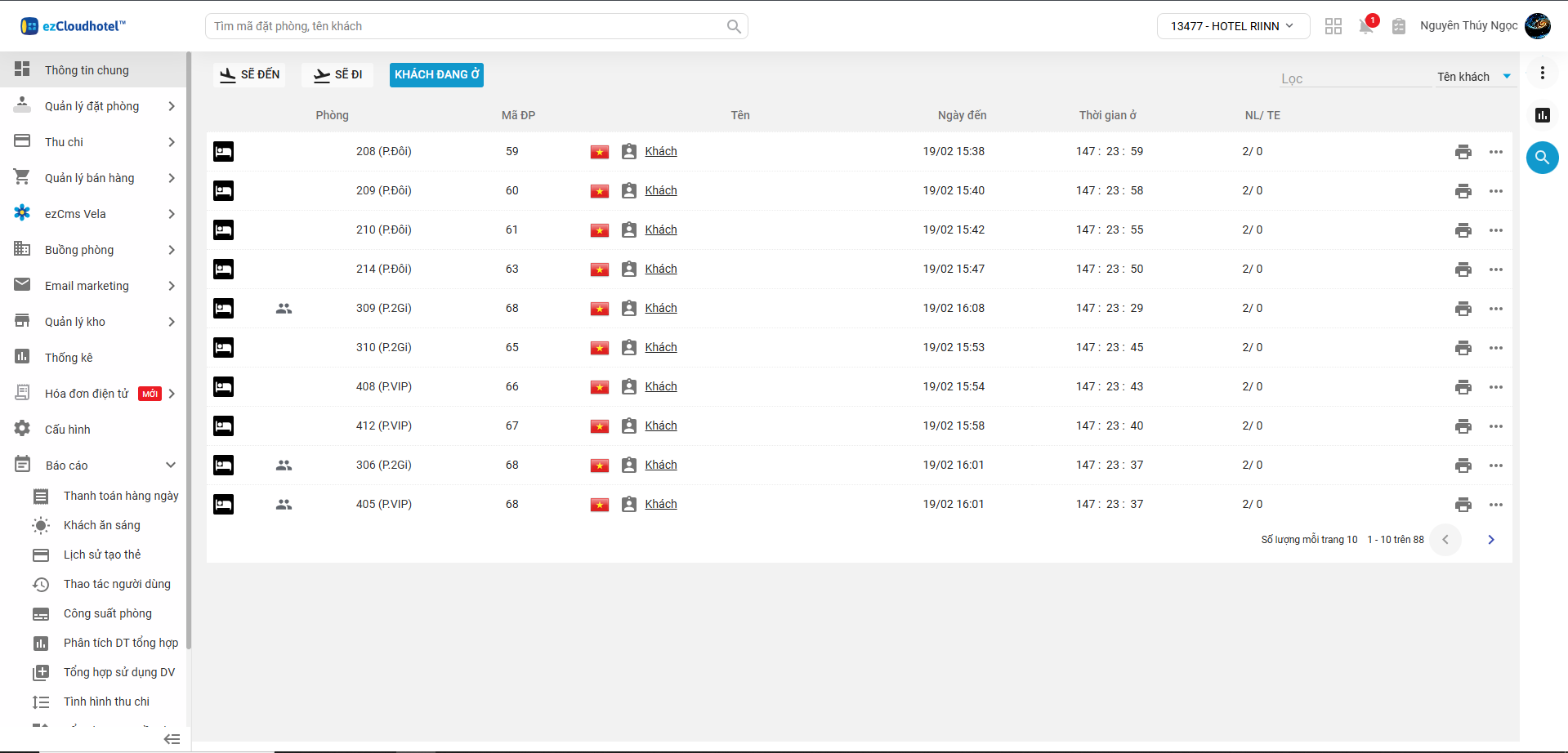Click the vertical three-dot options menu
This screenshot has height=753, width=1568.
(x=1542, y=73)
